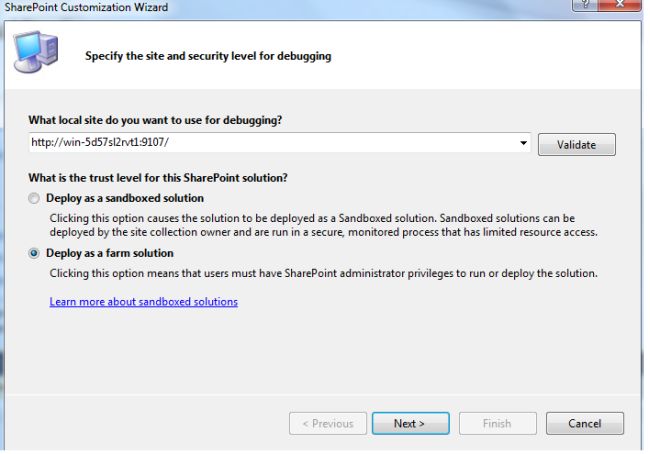Expand the local site URL dropdown arrow

tap(523, 144)
